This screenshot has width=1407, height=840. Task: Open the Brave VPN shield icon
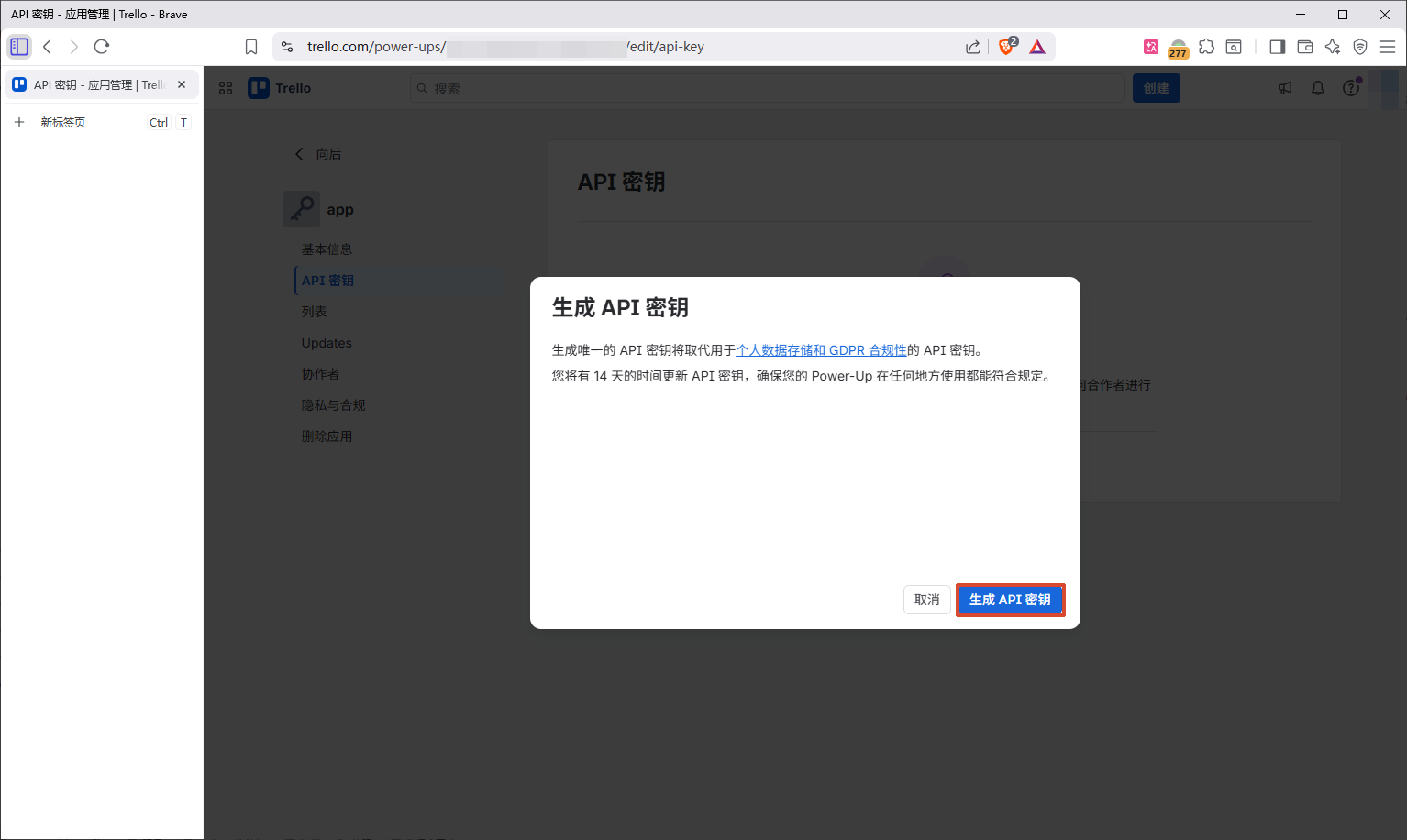[x=1360, y=47]
